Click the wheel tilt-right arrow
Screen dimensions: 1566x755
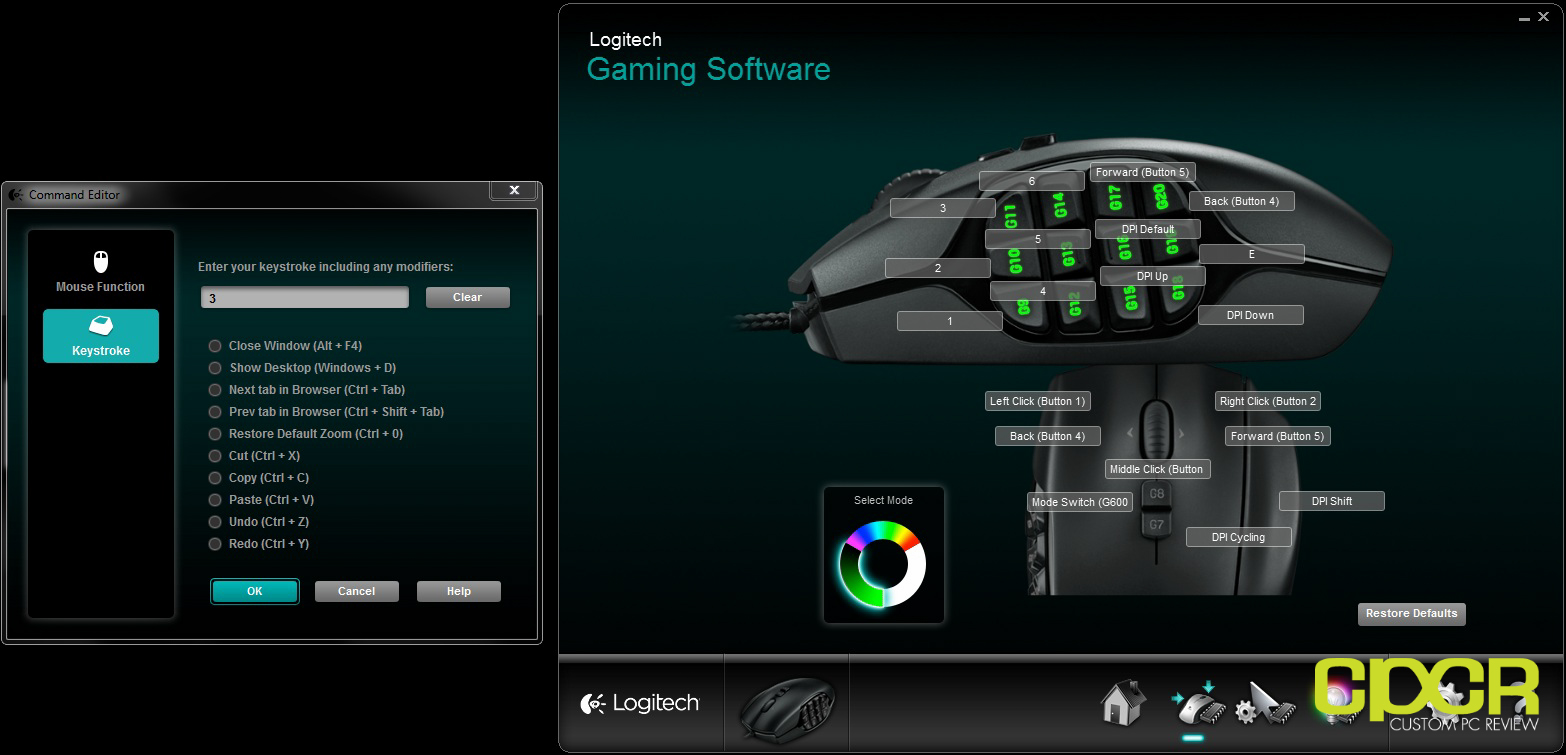(x=1181, y=434)
